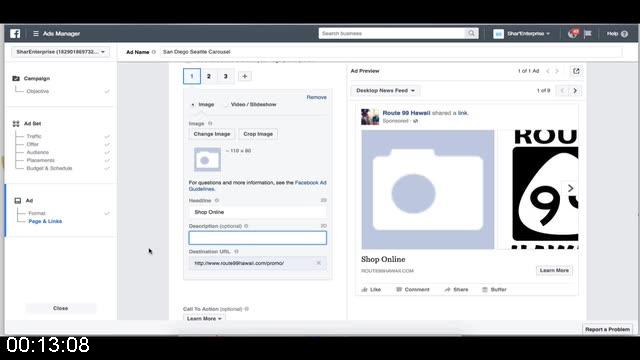This screenshot has height=360, width=640.
Task: Open Objective in the Campaign tree
Action: click(38, 91)
